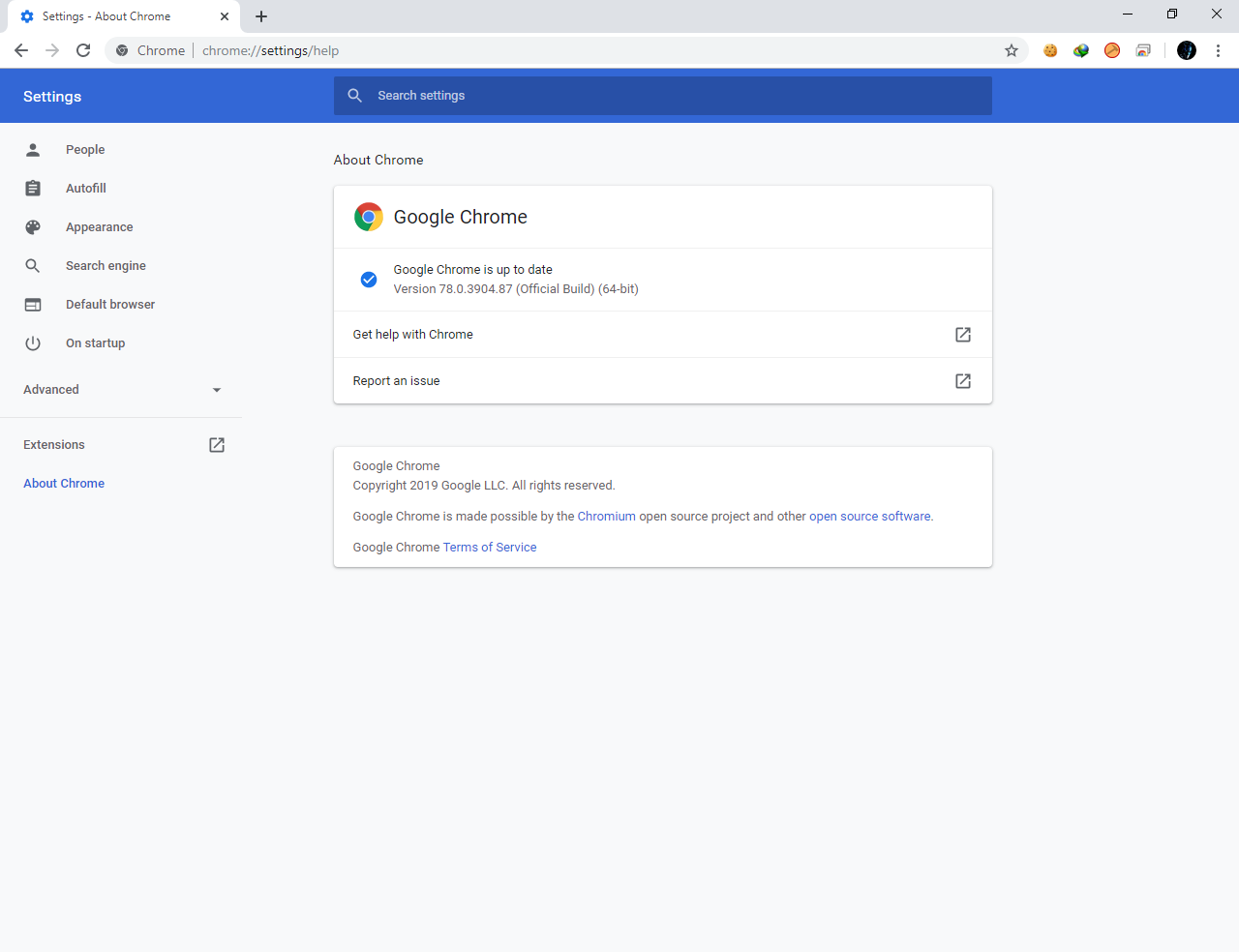Open the cookie extension icon in toolbar
Image resolution: width=1239 pixels, height=952 pixels.
(1050, 50)
